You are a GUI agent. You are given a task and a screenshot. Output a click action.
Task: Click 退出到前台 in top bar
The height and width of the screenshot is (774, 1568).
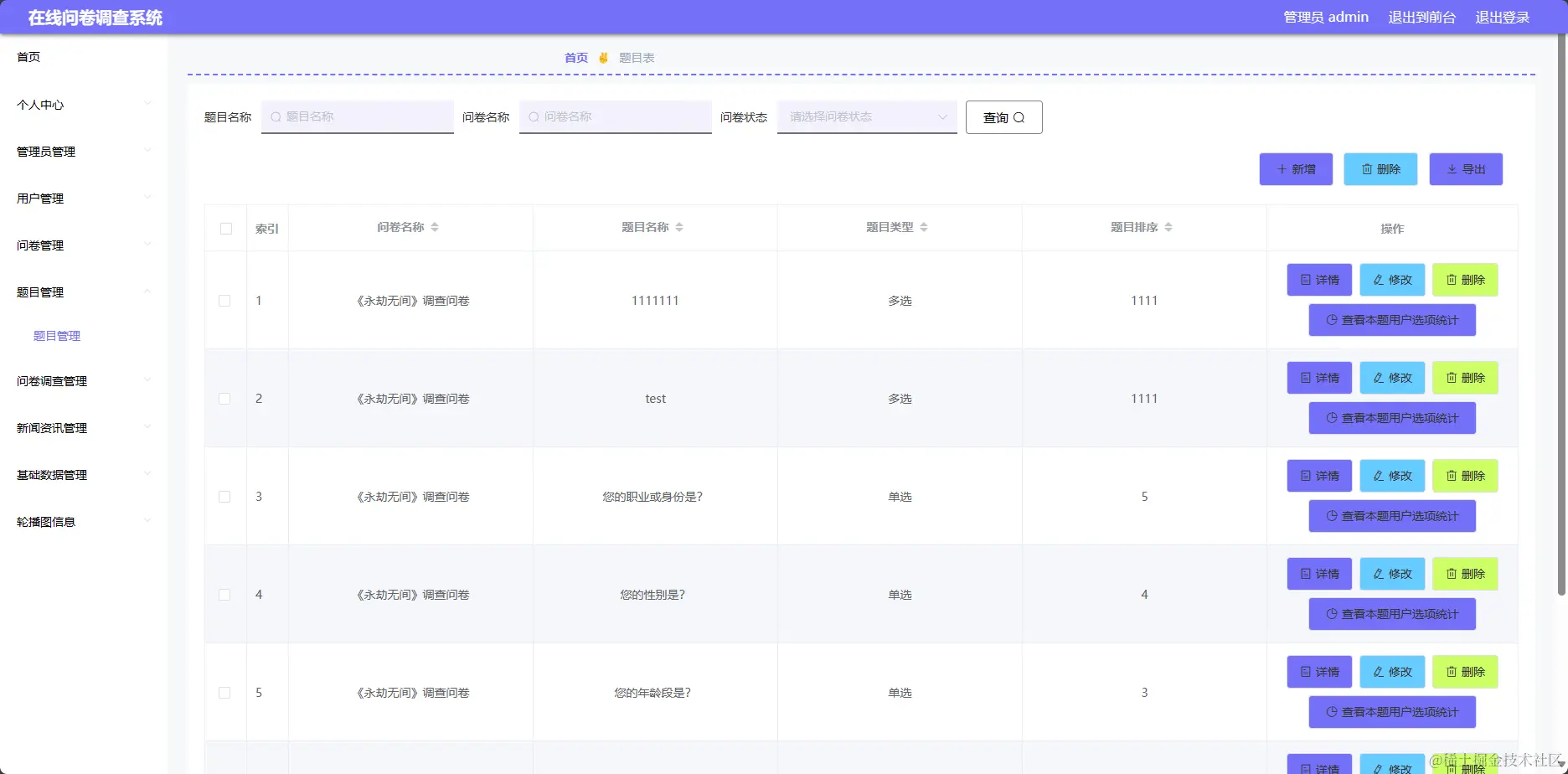point(1422,18)
